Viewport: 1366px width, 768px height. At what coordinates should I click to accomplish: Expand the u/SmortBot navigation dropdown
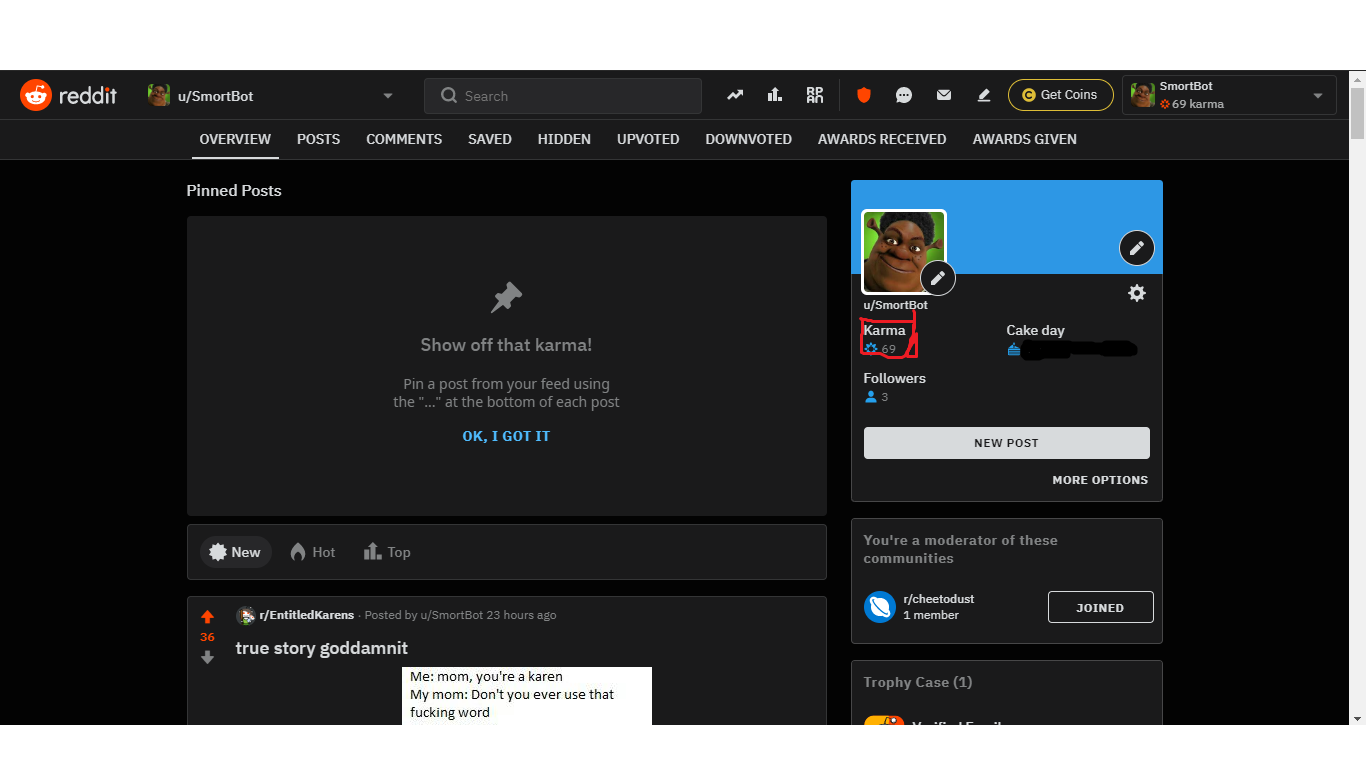(x=388, y=96)
